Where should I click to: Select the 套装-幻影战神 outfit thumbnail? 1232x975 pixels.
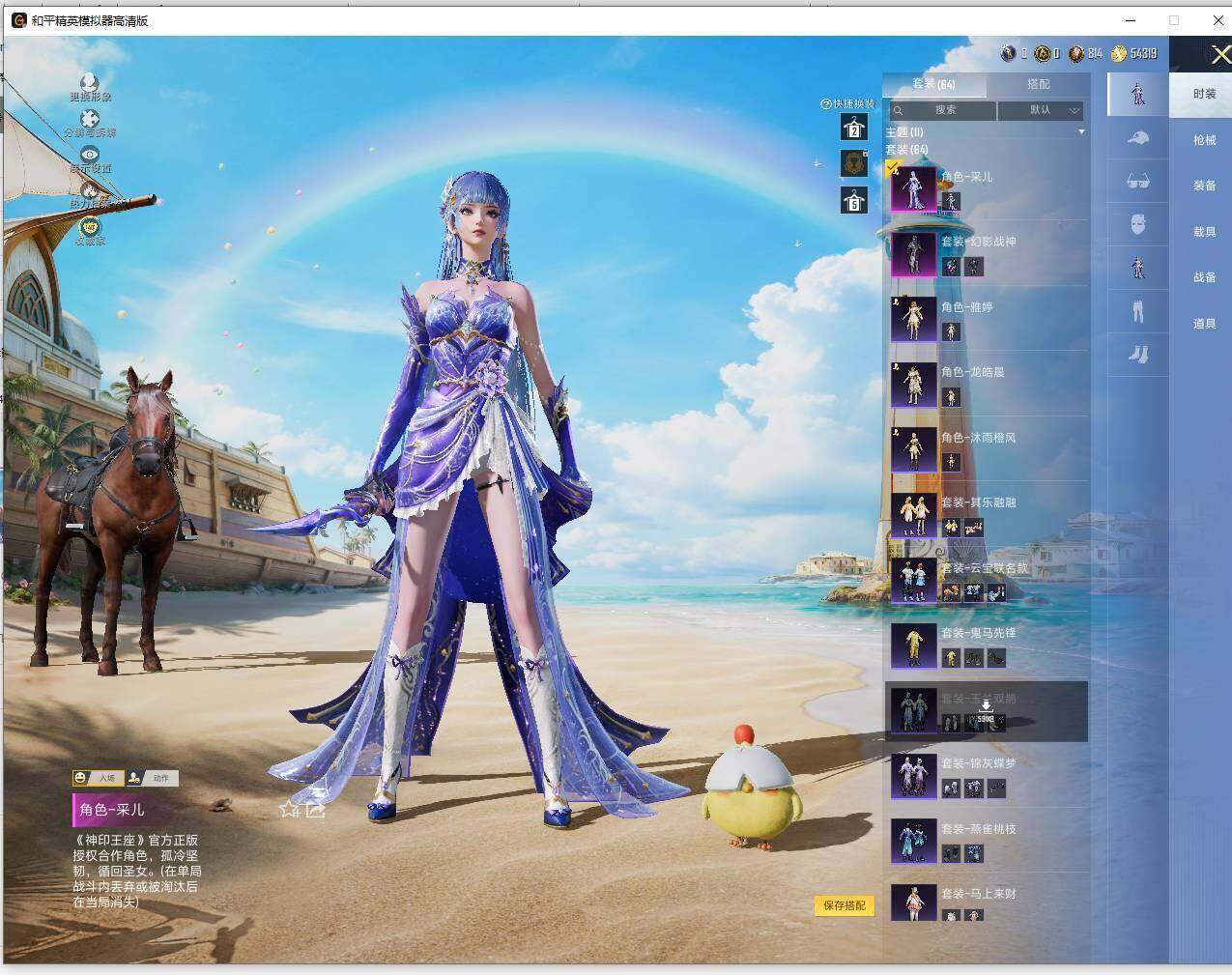pos(913,254)
